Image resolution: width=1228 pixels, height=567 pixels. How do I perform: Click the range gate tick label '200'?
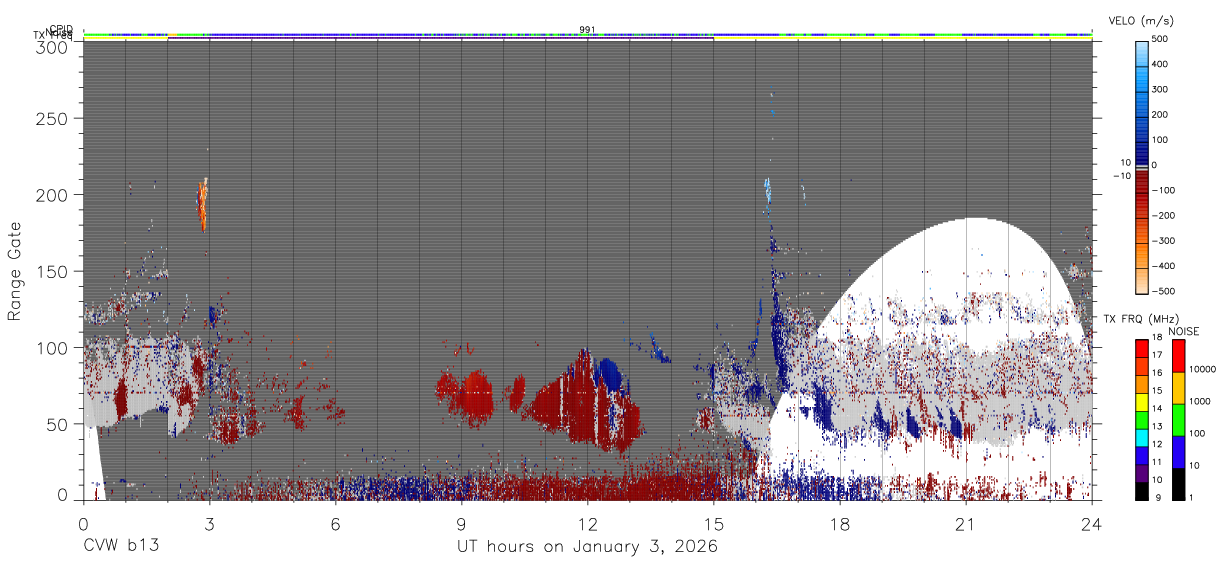pyautogui.click(x=54, y=195)
